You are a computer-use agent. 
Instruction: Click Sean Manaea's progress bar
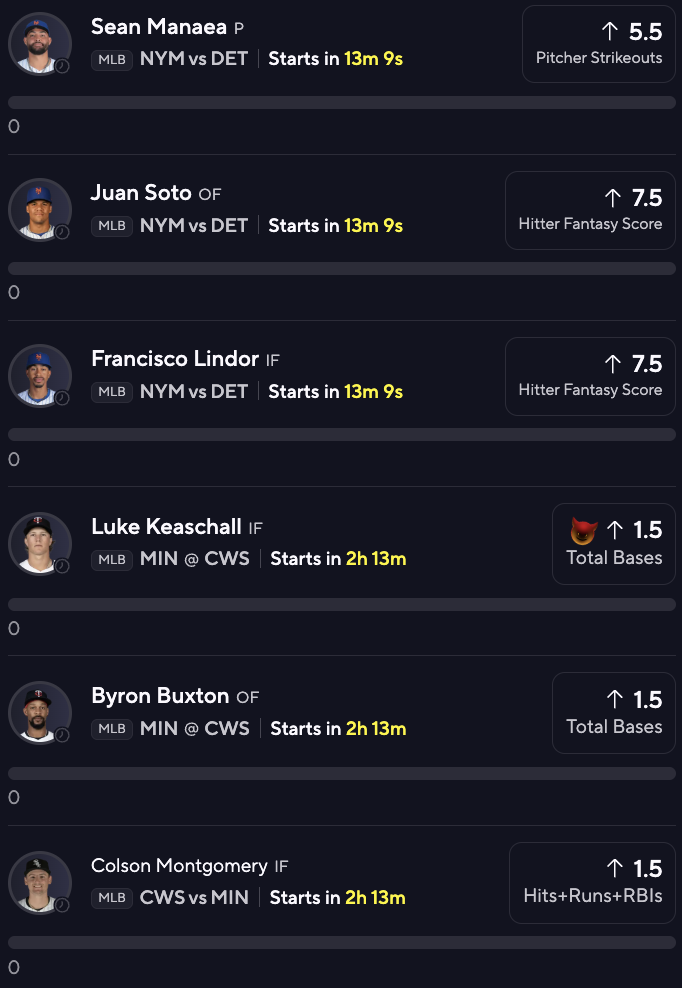pyautogui.click(x=342, y=103)
